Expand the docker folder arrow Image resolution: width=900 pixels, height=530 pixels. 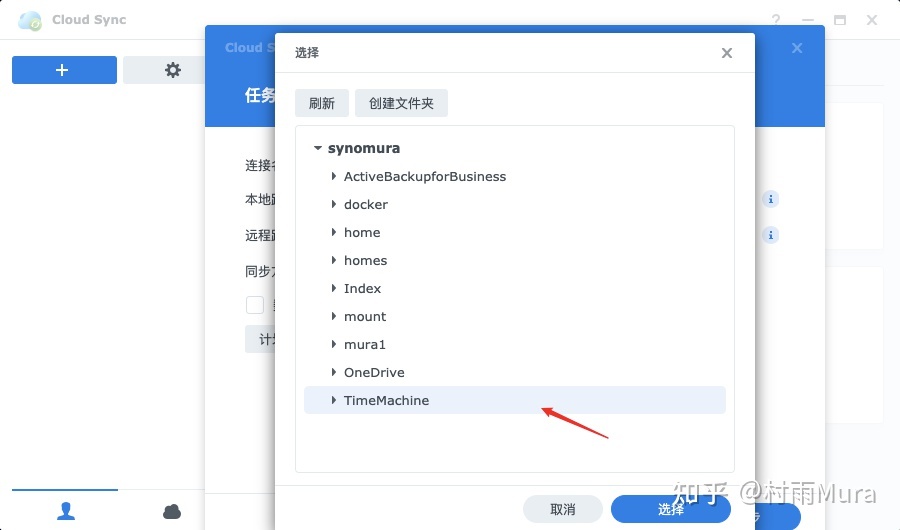tap(333, 204)
